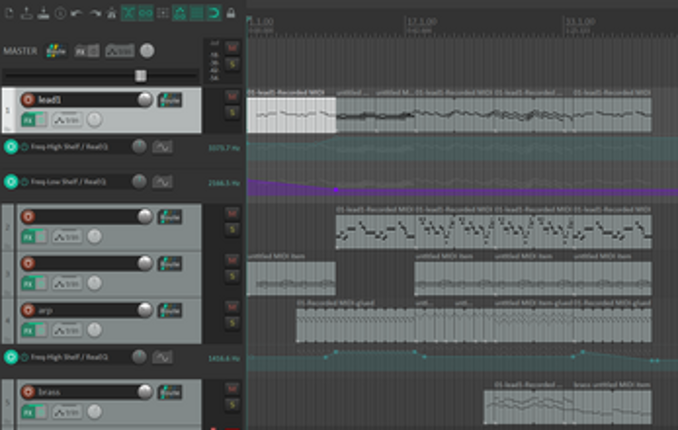Solo the brass track
Viewport: 678px width, 430px height.
click(232, 405)
